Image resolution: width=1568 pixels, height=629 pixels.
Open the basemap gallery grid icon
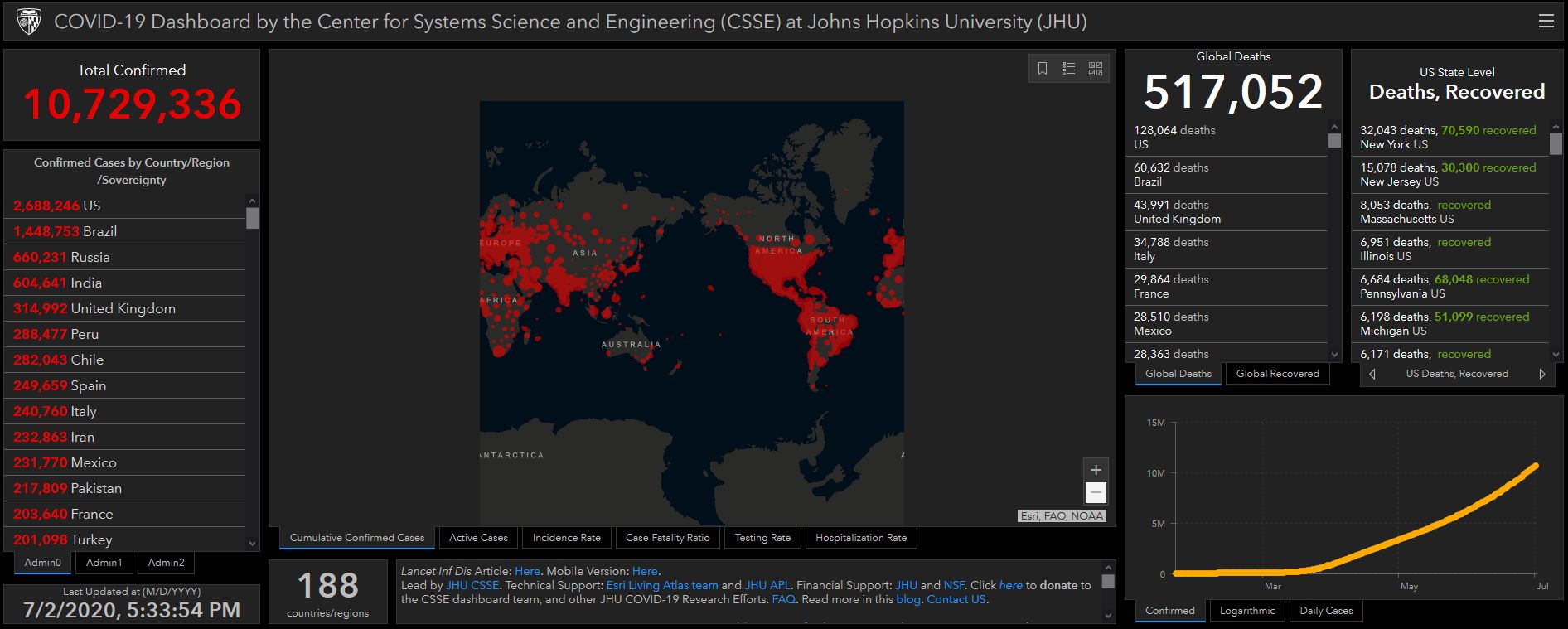tap(1096, 69)
